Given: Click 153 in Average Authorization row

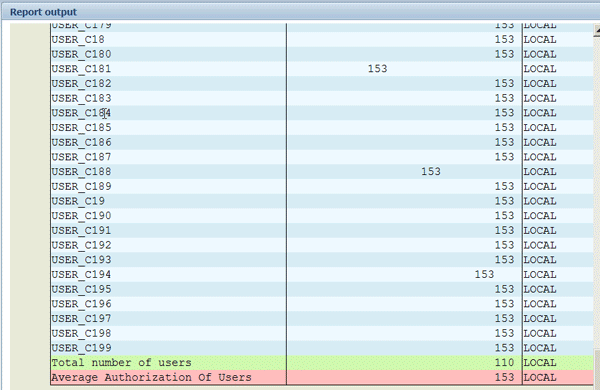Looking at the screenshot, I should coord(504,377).
